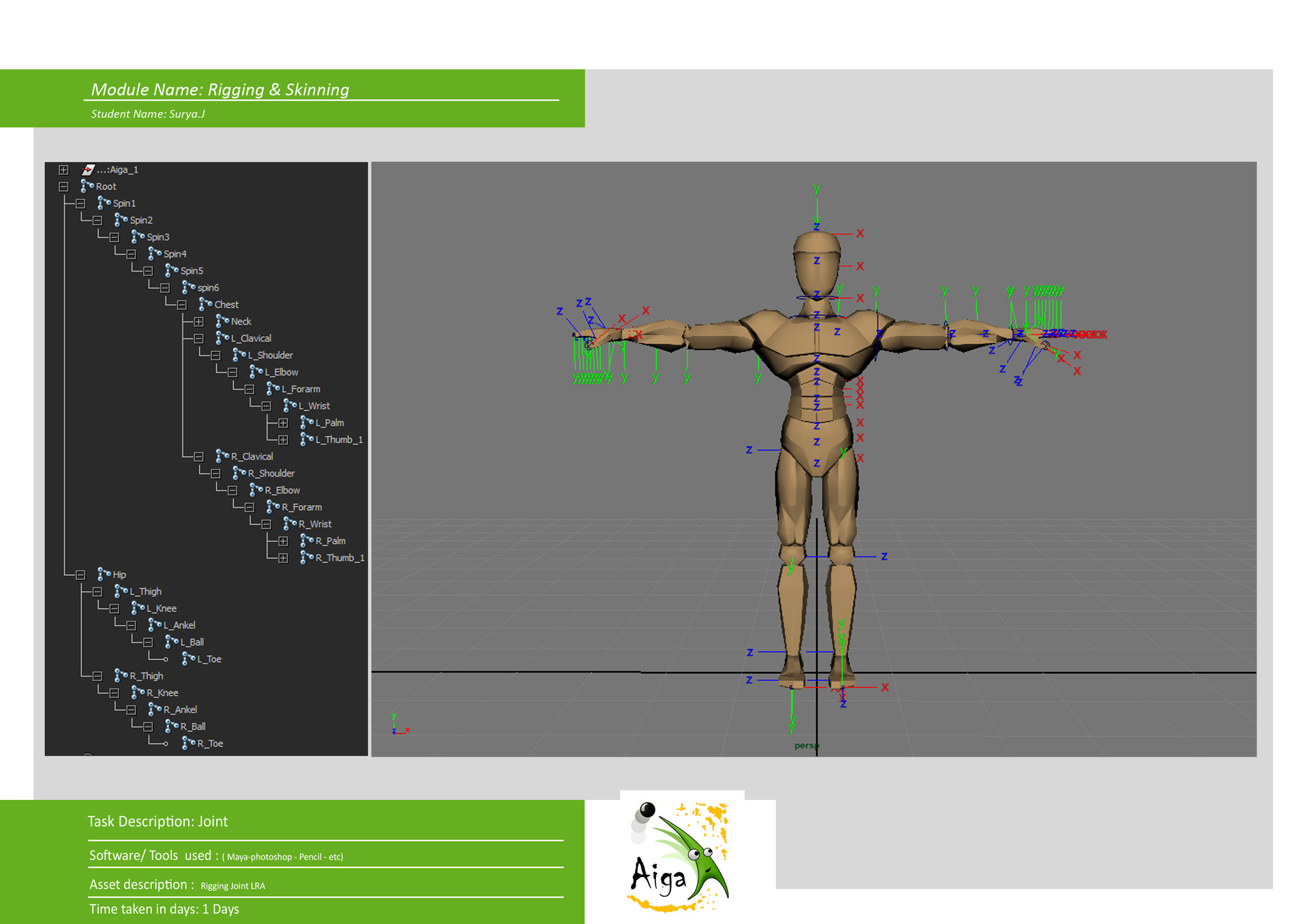Click the Aiga_1 reference file icon

click(87, 169)
